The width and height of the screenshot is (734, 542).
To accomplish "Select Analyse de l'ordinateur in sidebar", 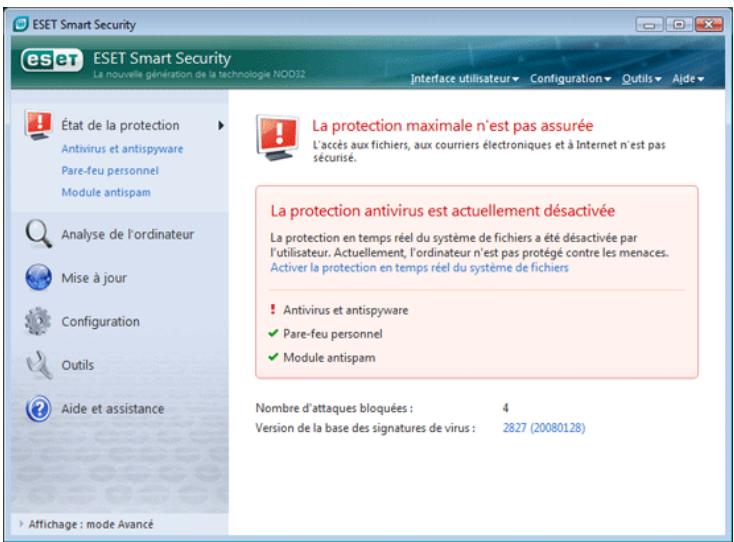I will [x=127, y=234].
